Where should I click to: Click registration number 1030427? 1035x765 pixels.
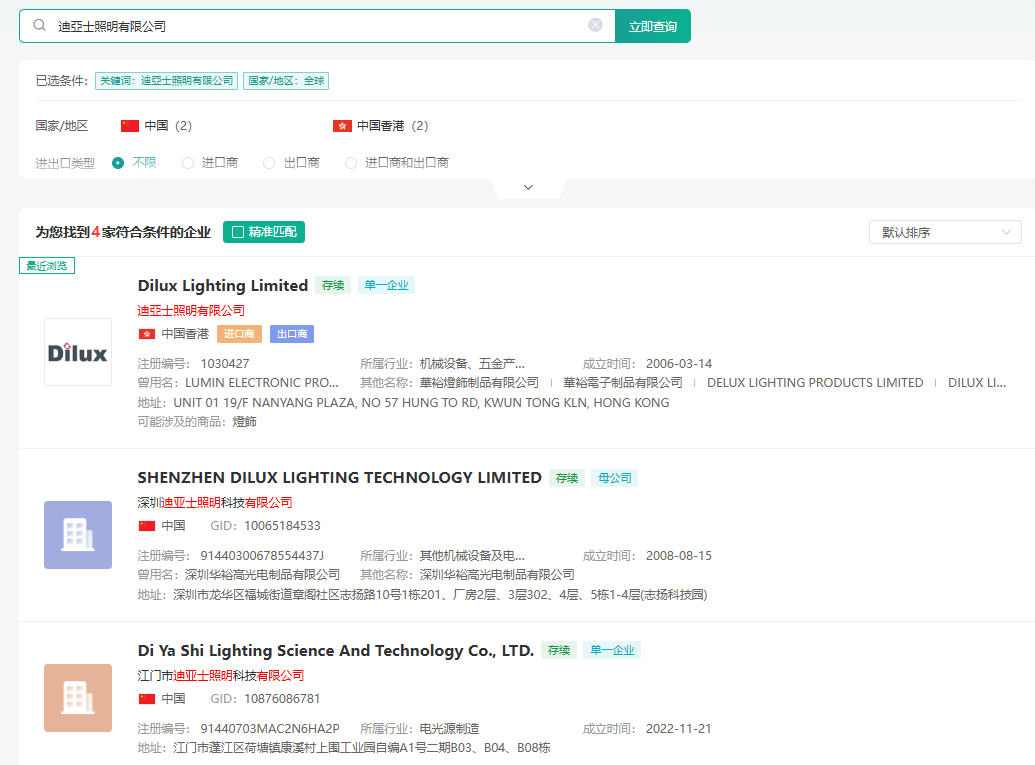[224, 364]
